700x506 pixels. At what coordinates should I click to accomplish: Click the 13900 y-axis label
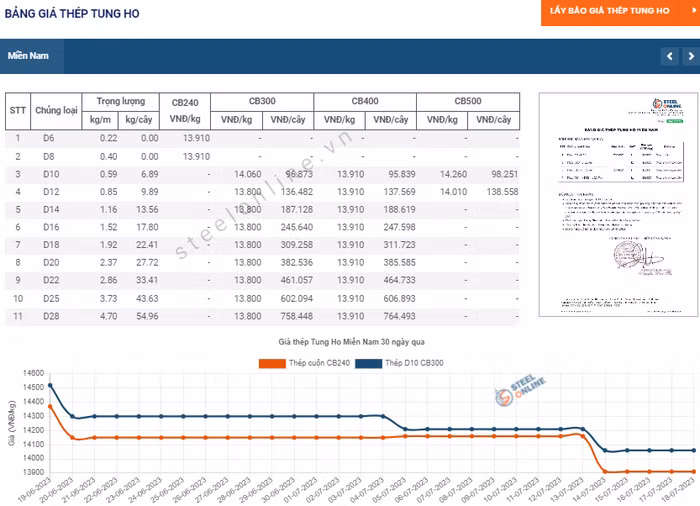pos(33,472)
